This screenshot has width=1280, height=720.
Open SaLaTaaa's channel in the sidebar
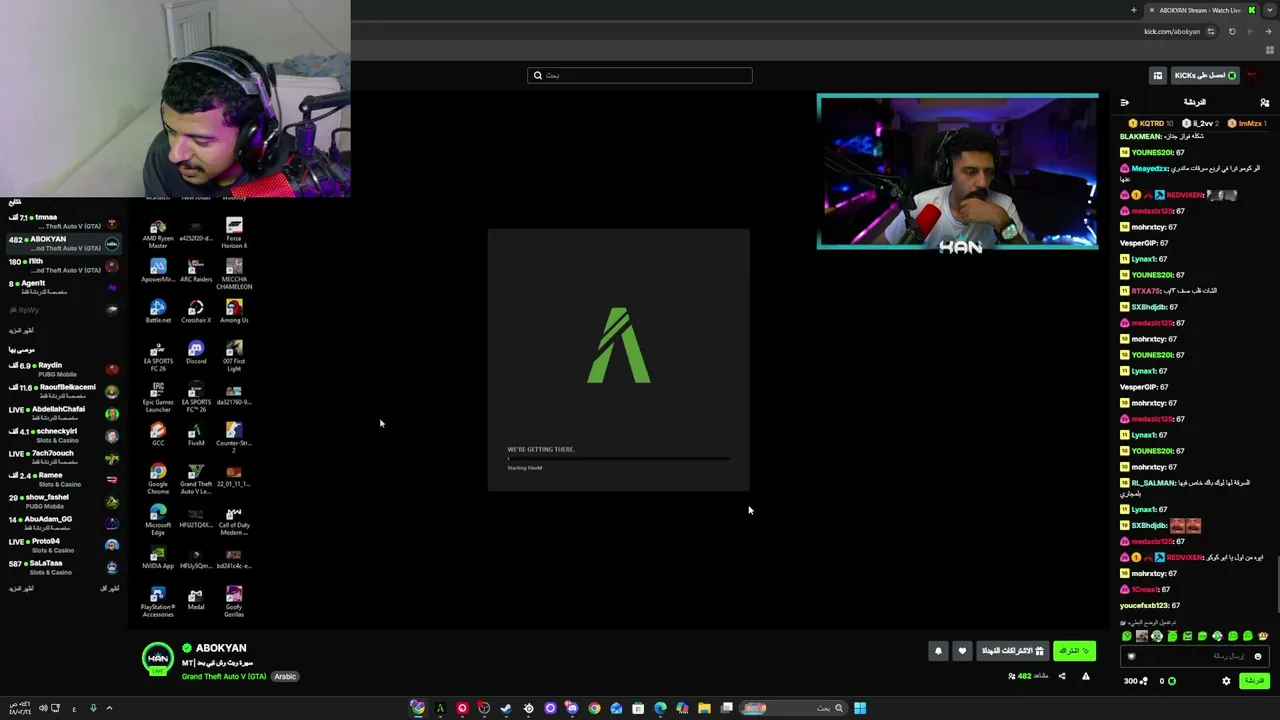(x=64, y=568)
